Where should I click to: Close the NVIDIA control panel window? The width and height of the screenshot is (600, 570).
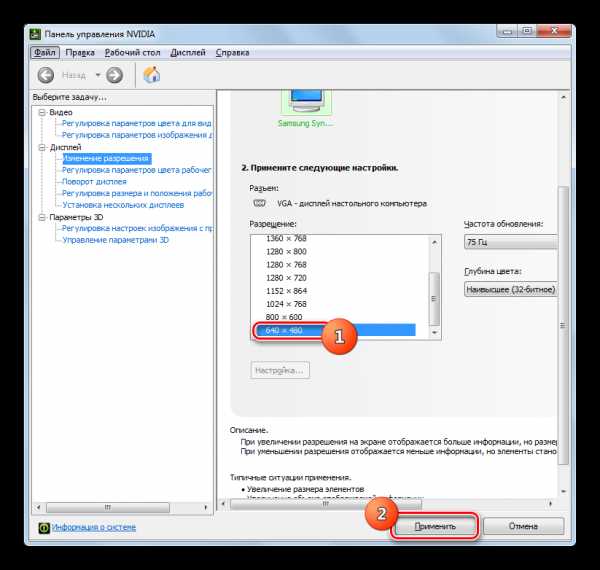(x=554, y=32)
